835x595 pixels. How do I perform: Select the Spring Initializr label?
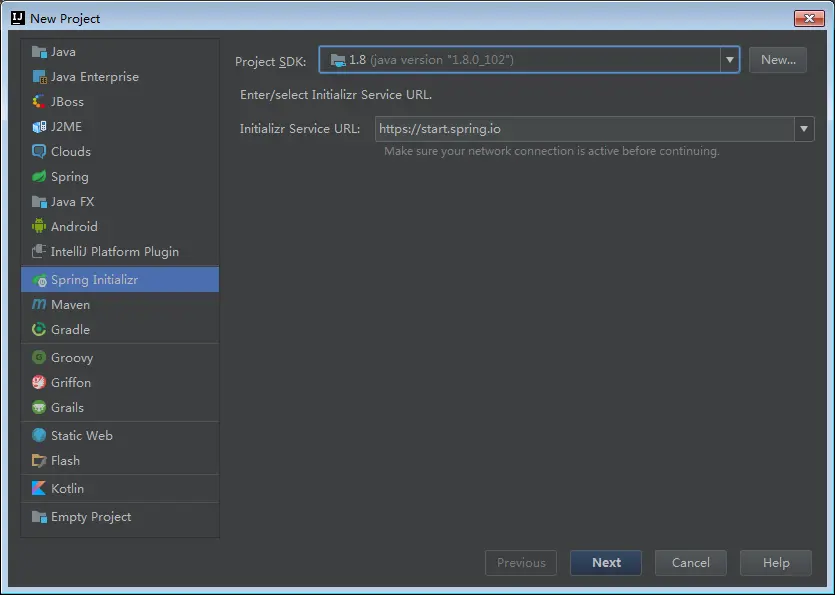(94, 280)
